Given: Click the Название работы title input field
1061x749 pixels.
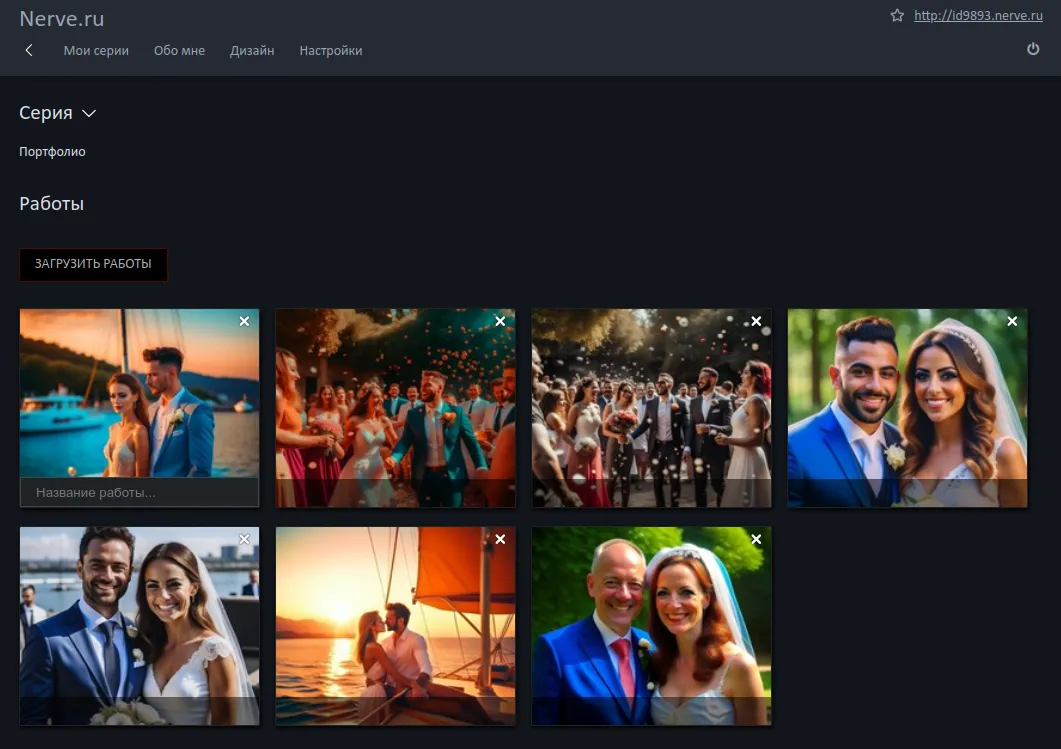Looking at the screenshot, I should 139,492.
